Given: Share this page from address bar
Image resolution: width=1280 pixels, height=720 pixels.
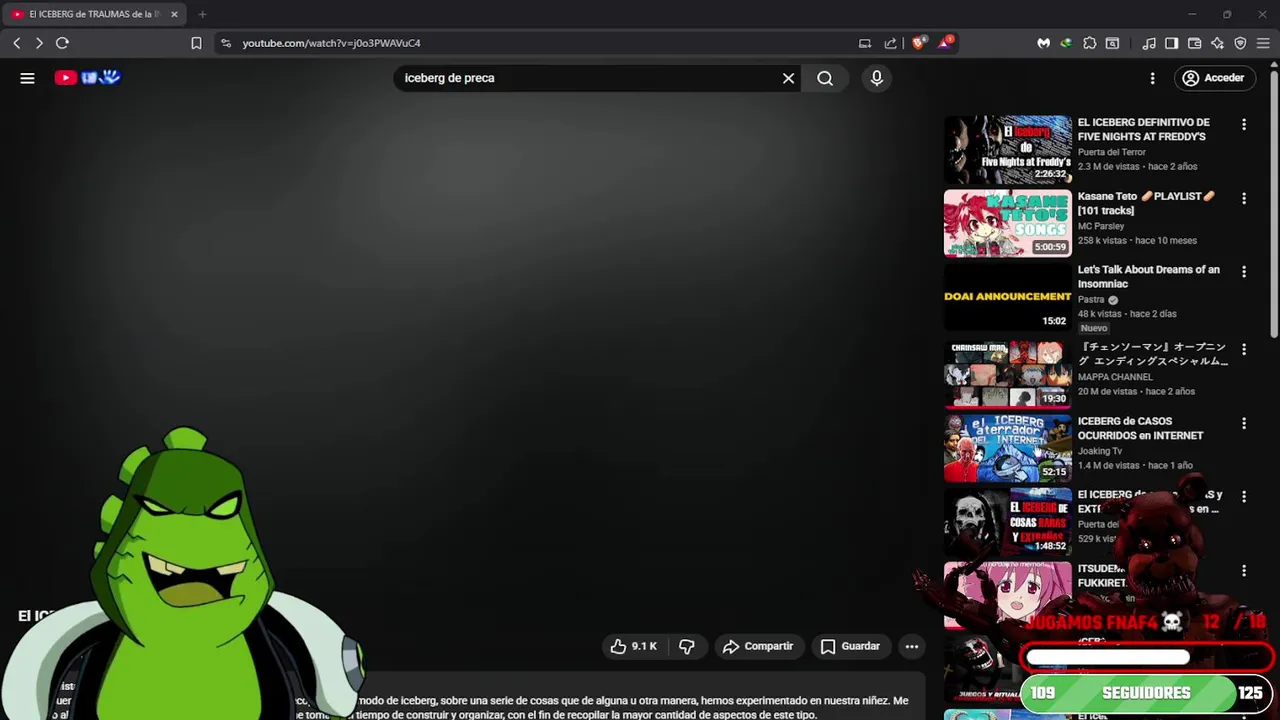Looking at the screenshot, I should [x=891, y=43].
